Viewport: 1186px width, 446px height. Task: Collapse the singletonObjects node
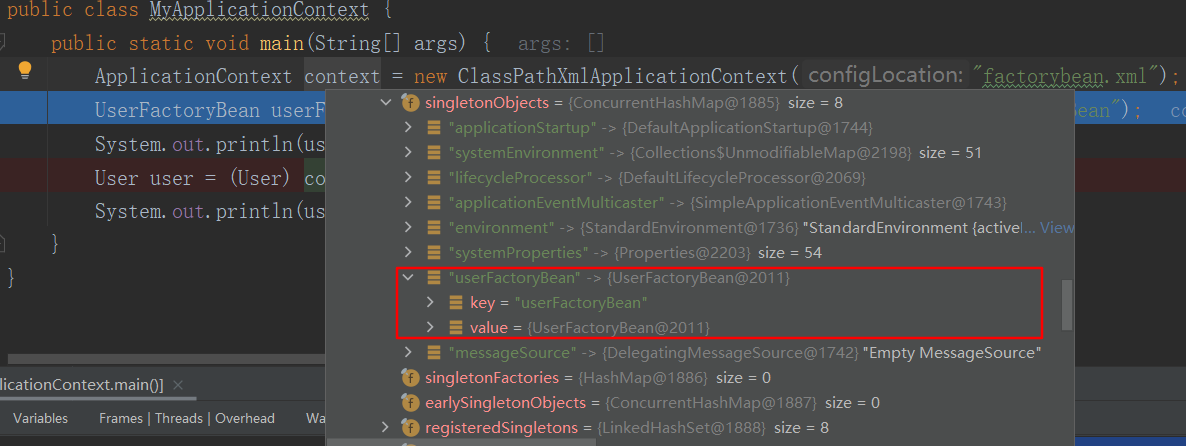pos(386,102)
